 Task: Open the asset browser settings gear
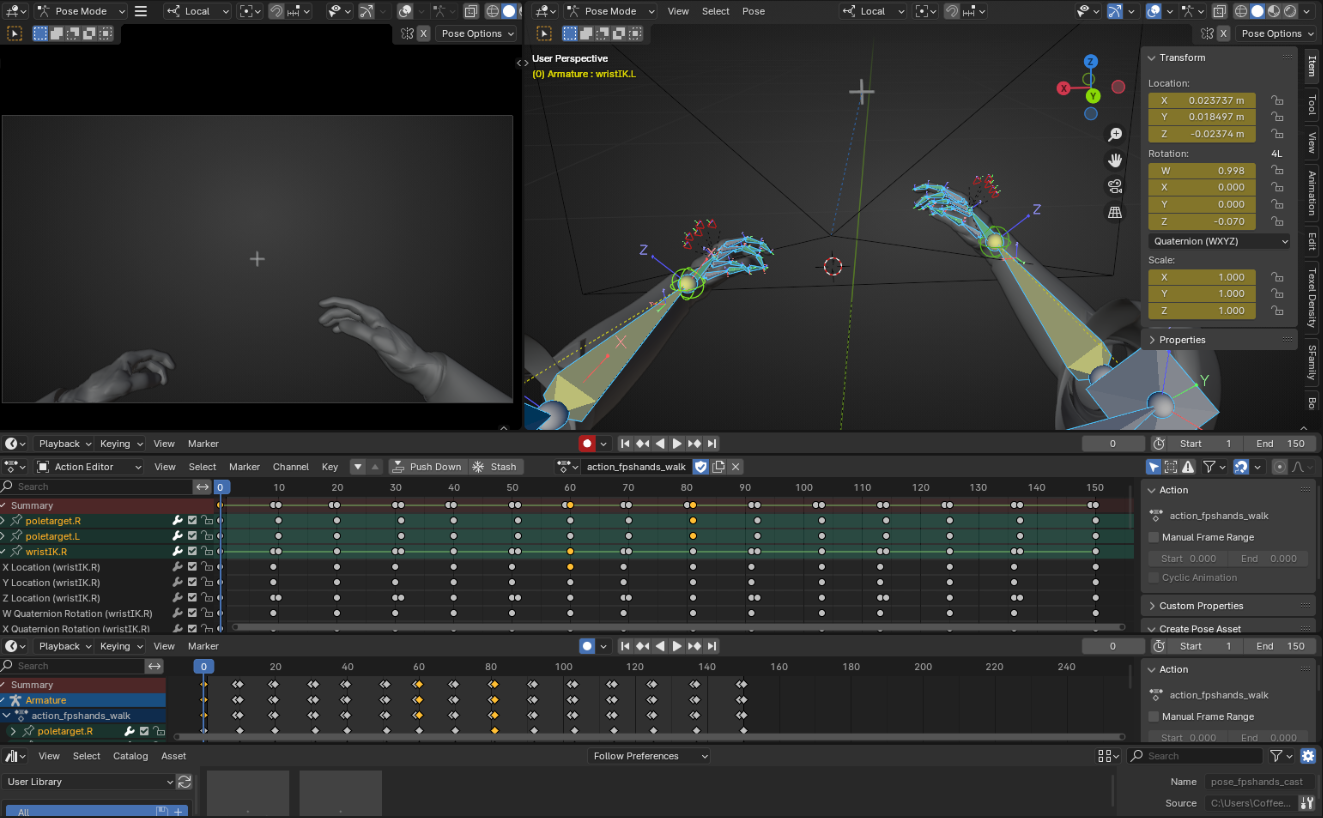[x=1308, y=757]
